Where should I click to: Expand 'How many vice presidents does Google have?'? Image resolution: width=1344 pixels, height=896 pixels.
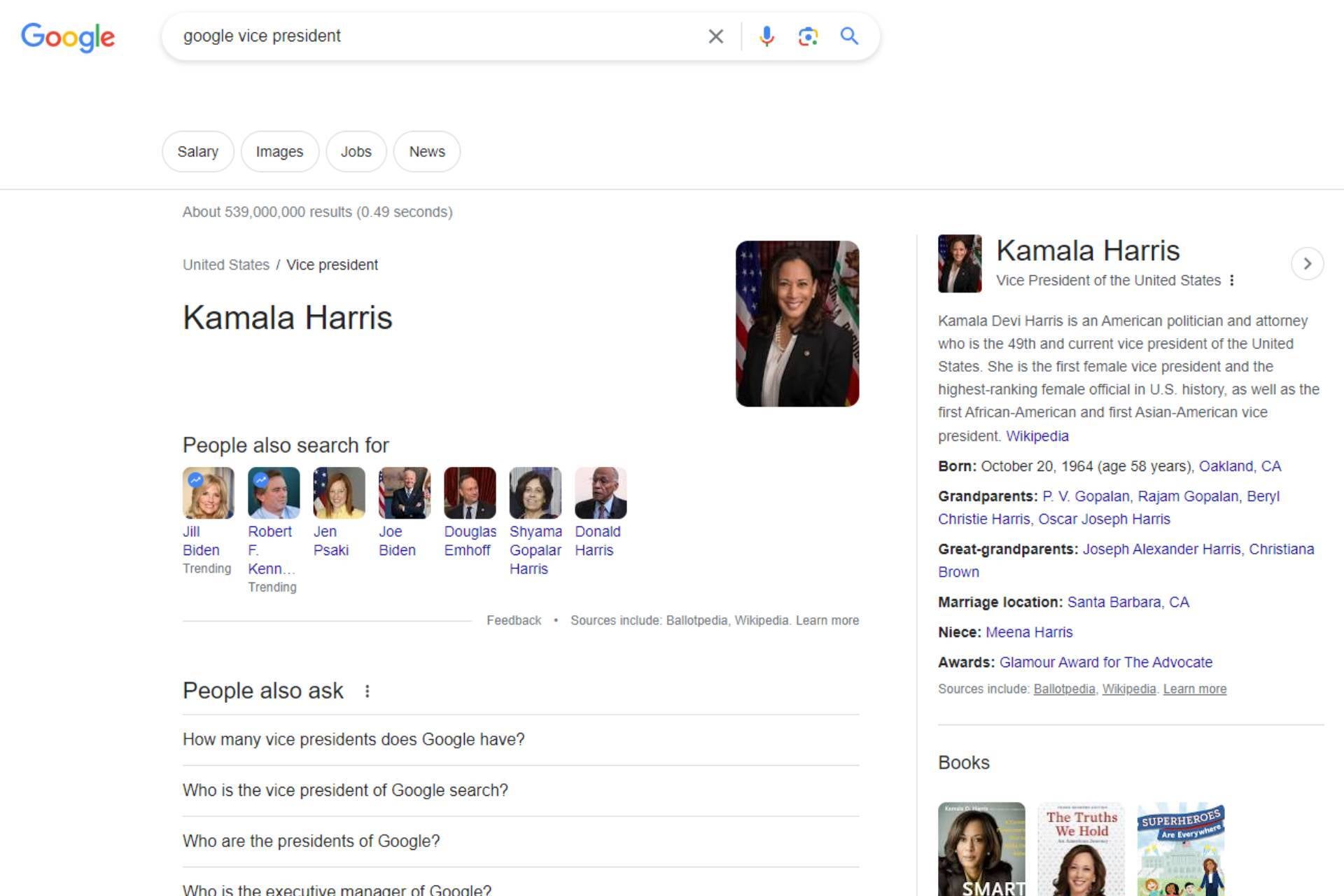pyautogui.click(x=521, y=740)
